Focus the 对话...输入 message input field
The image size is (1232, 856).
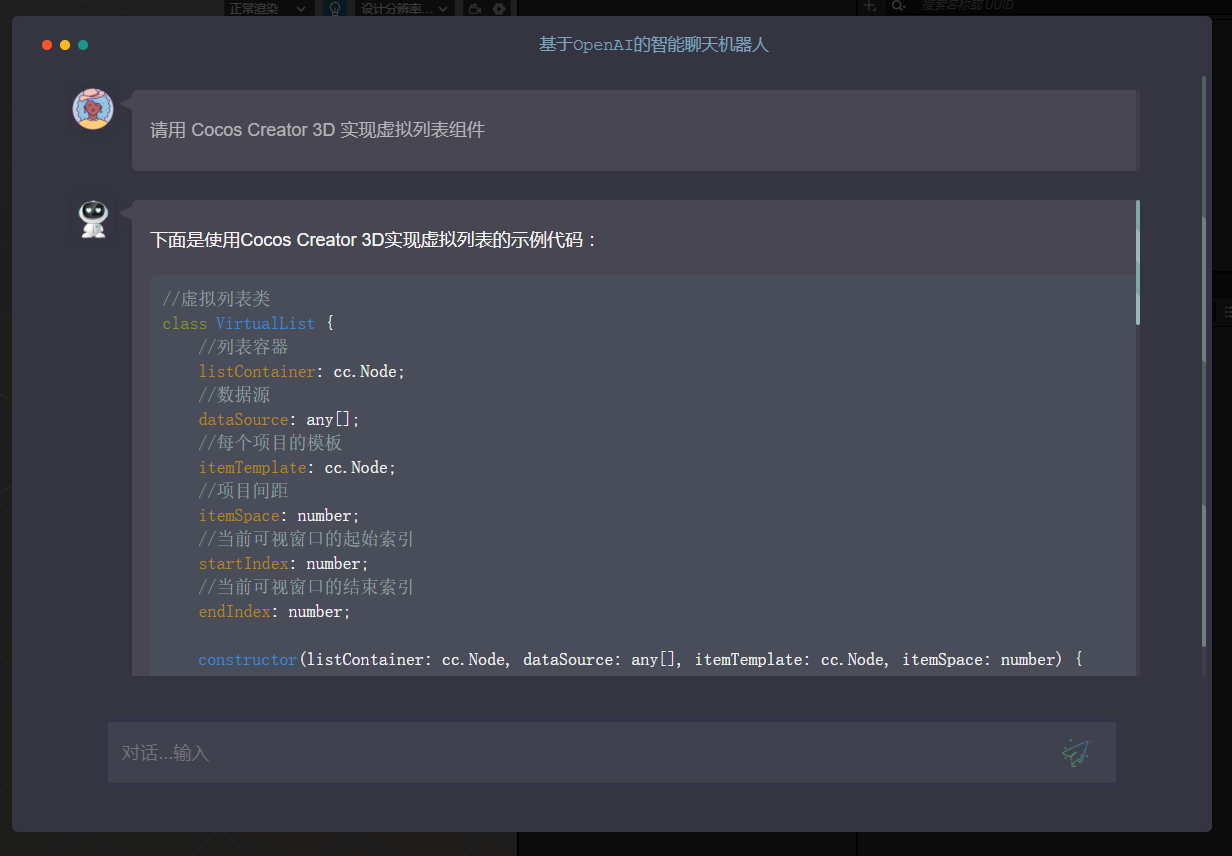pyautogui.click(x=612, y=753)
